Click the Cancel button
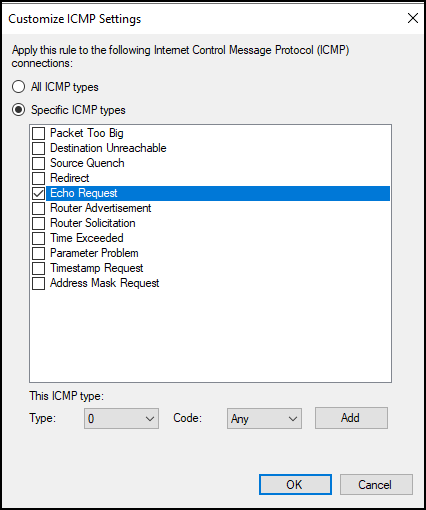This screenshot has height=510, width=426. pos(376,485)
